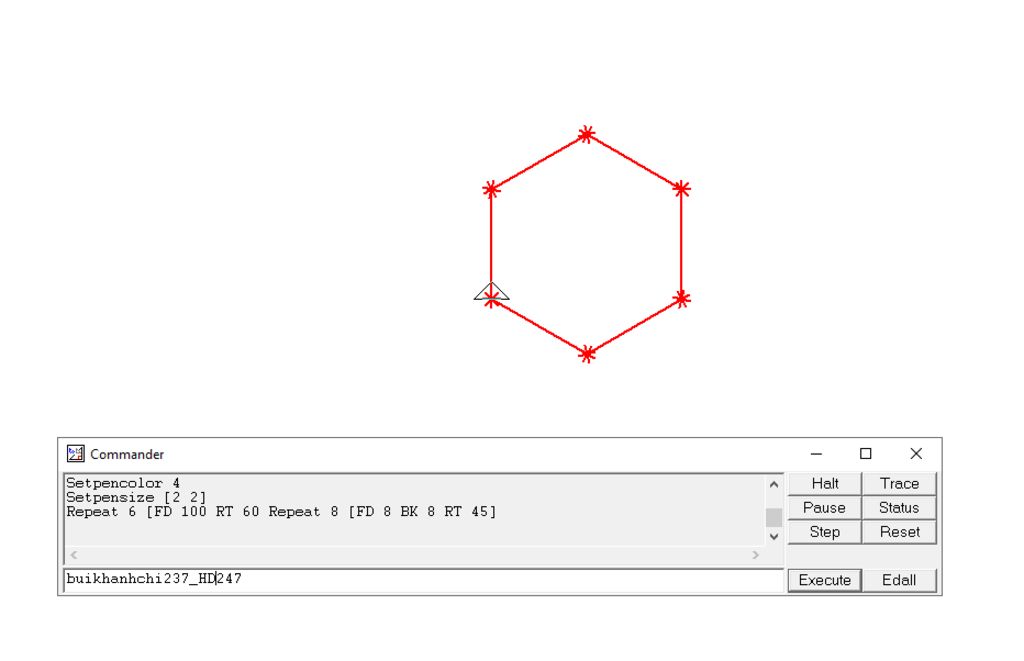Click the turtle triangle cursor

click(x=492, y=292)
